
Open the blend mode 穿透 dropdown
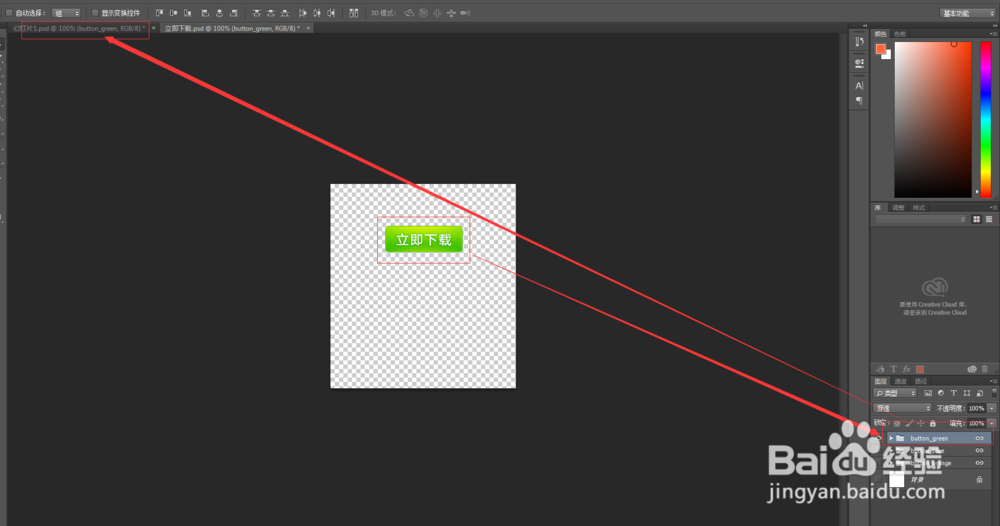[x=903, y=408]
